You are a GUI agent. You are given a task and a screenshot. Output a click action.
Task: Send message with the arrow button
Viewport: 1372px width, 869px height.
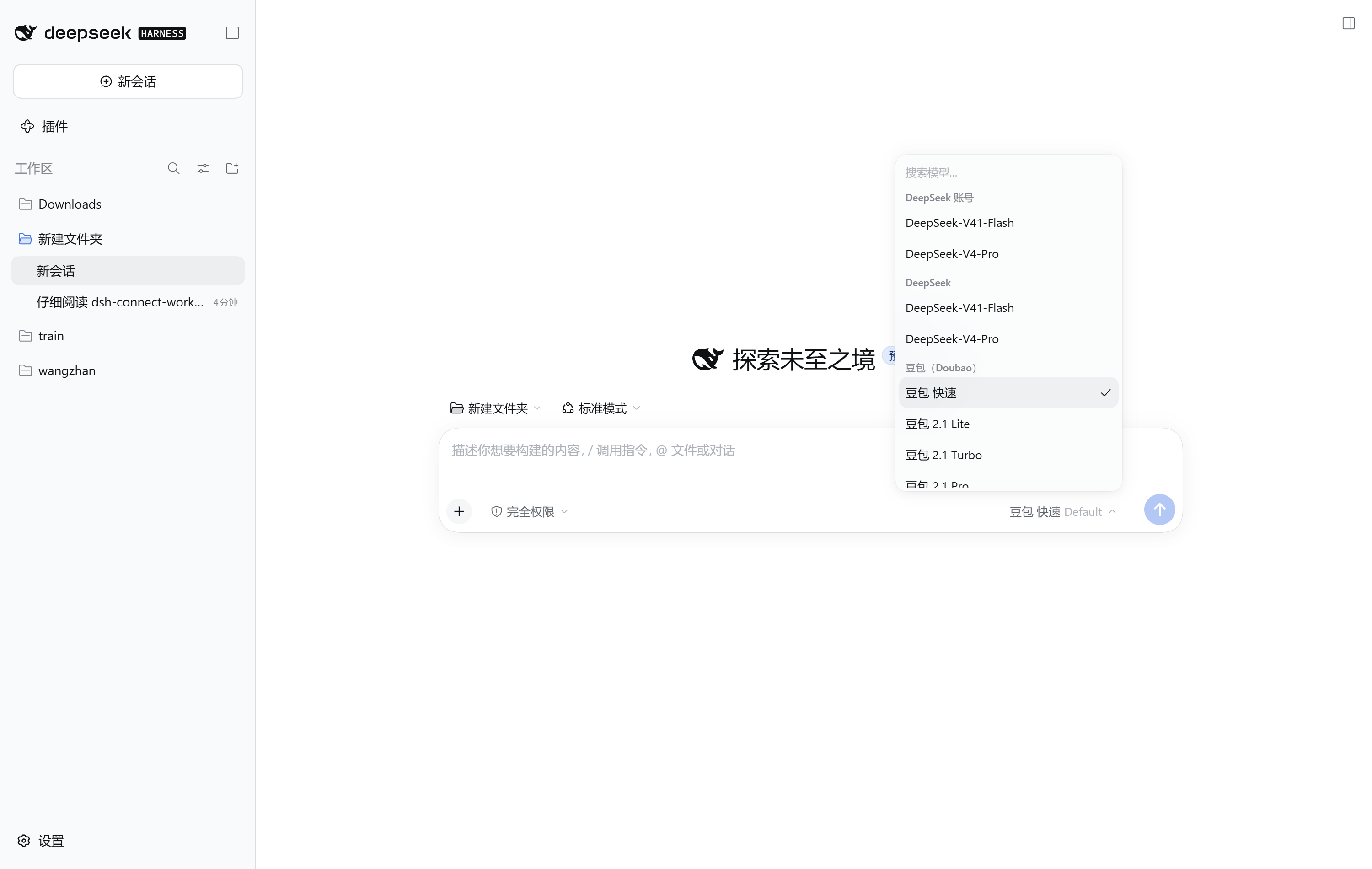[1159, 510]
